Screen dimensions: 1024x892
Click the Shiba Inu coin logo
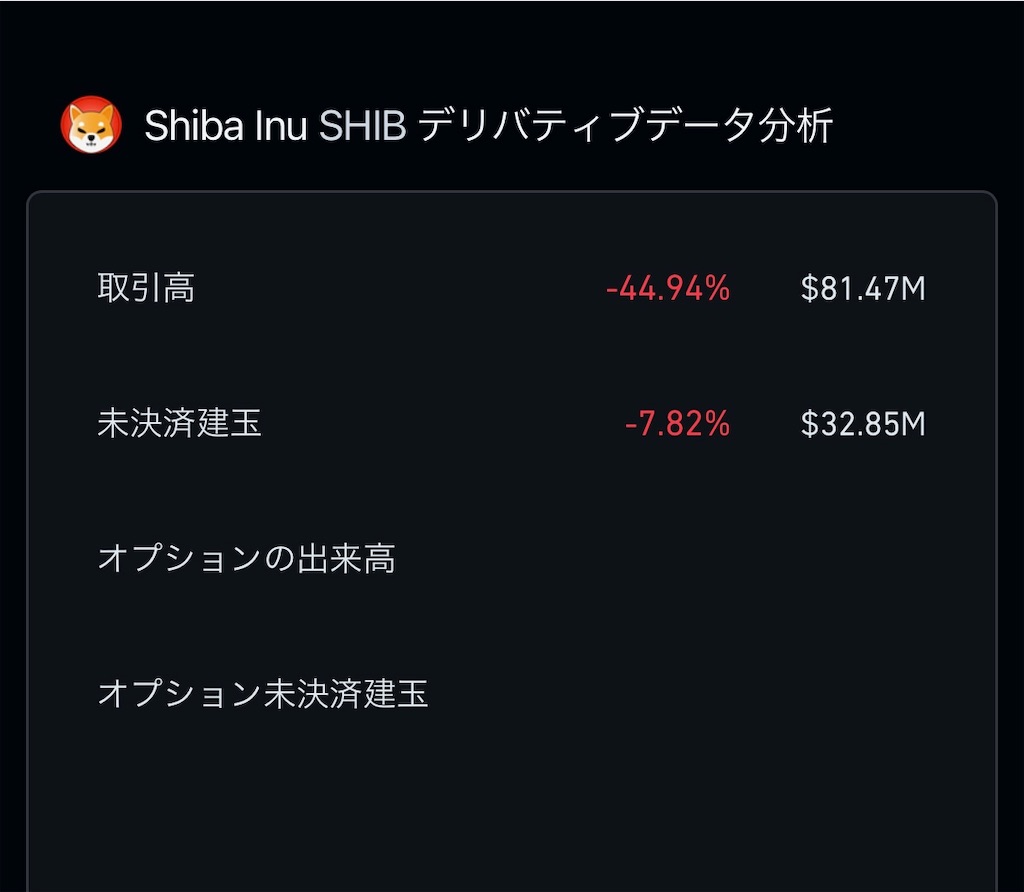pyautogui.click(x=91, y=125)
